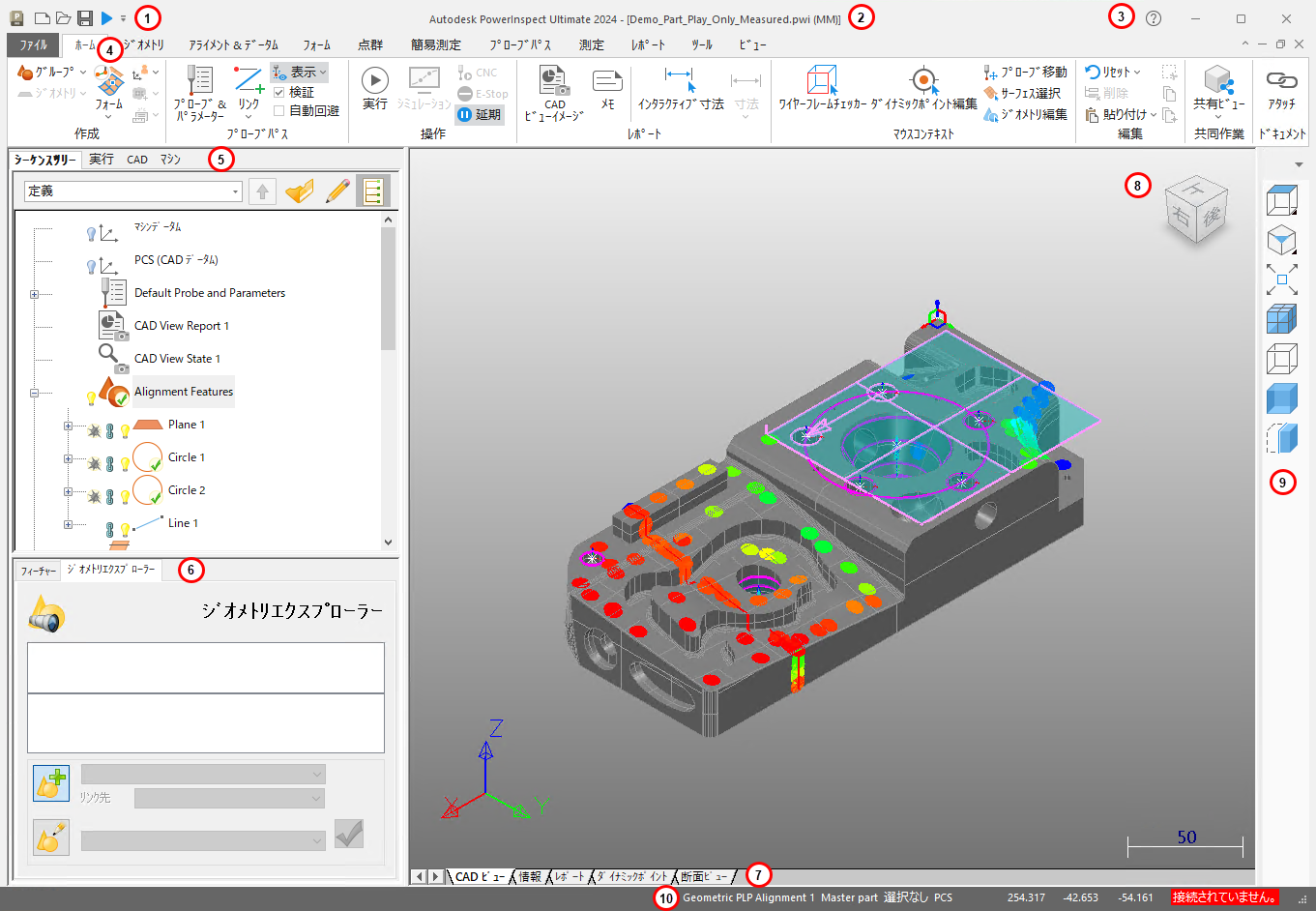Select CAD View Report 1 in the tree

[182, 326]
